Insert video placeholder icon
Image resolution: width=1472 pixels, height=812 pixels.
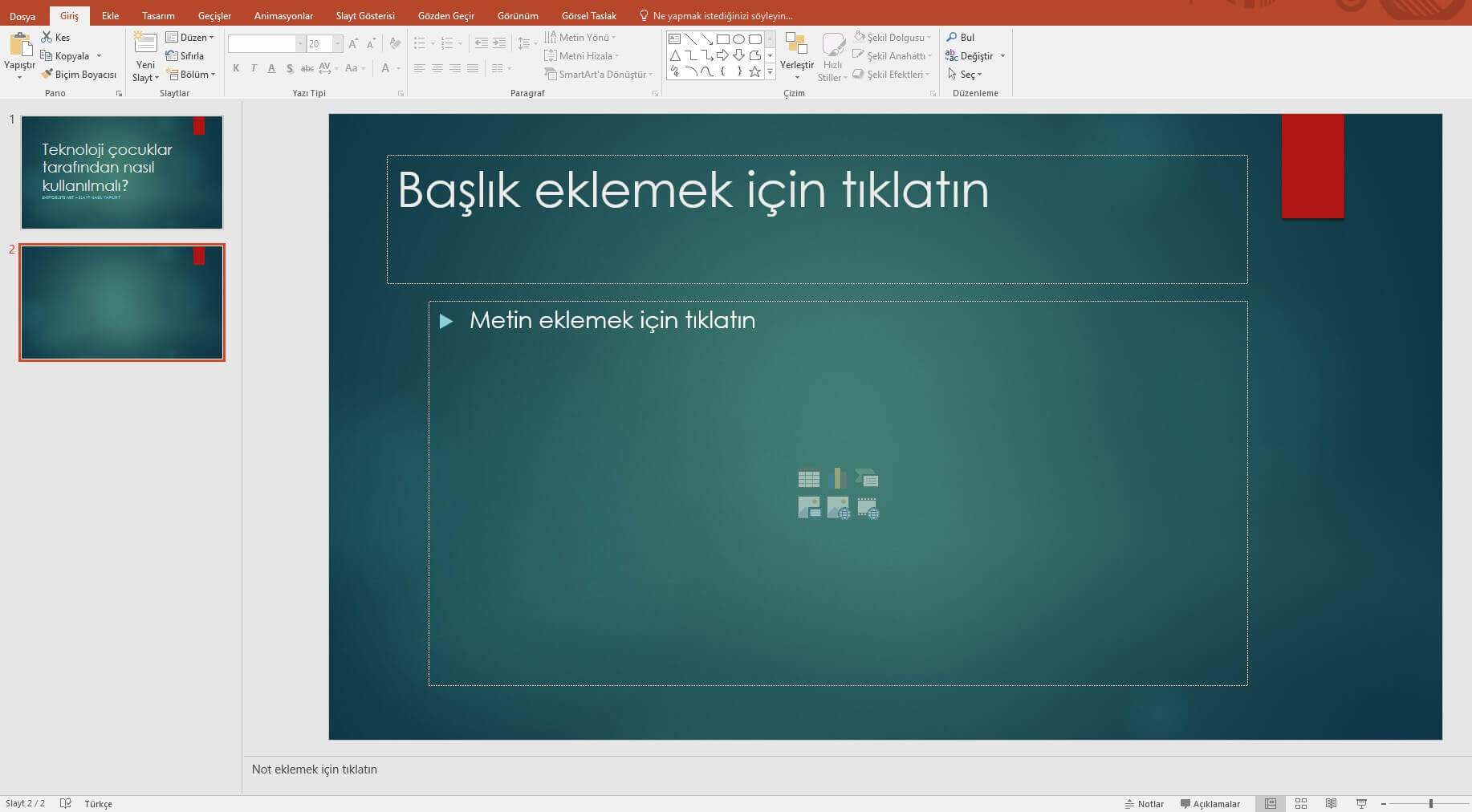868,508
